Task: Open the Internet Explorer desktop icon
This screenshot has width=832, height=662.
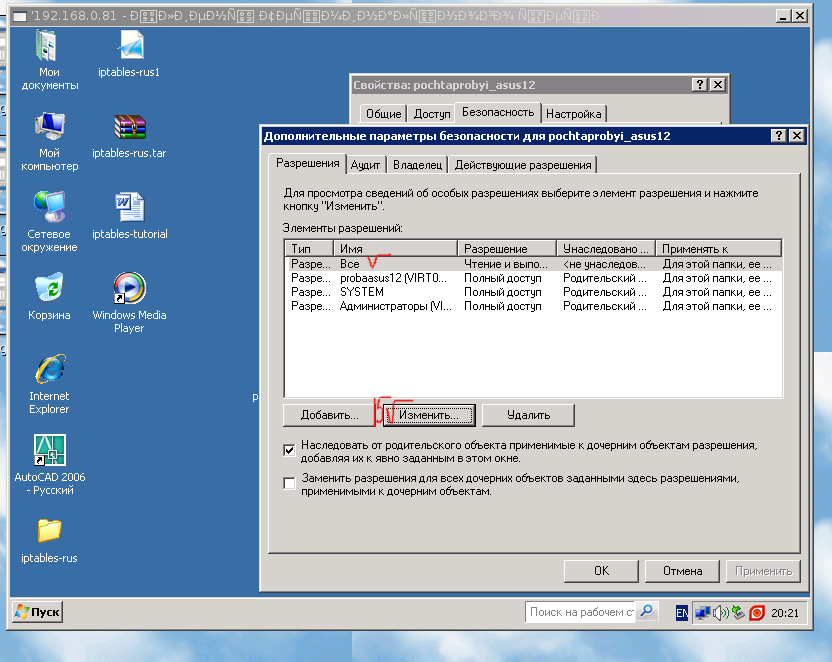Action: (49, 370)
